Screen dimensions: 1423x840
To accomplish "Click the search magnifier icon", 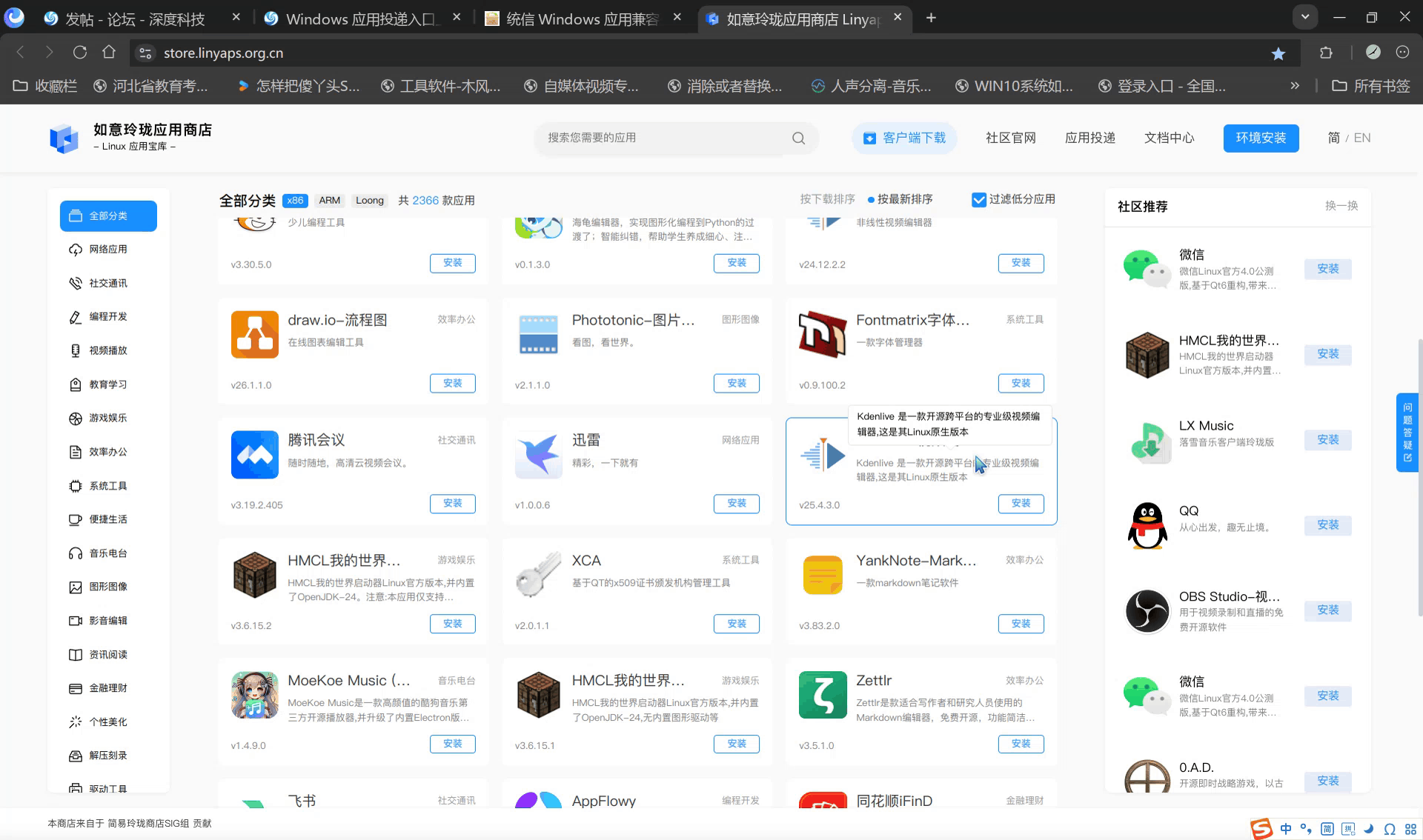I will [x=798, y=138].
